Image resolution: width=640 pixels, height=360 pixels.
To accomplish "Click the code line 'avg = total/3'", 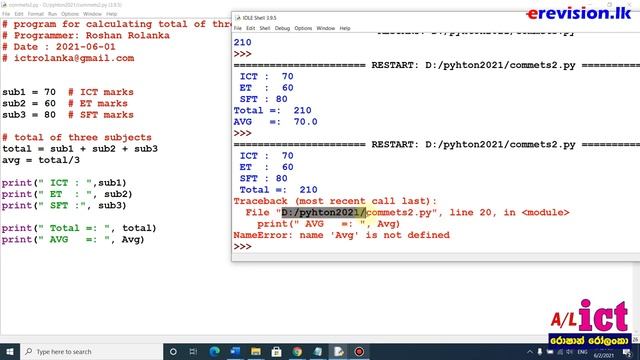I will point(41,160).
